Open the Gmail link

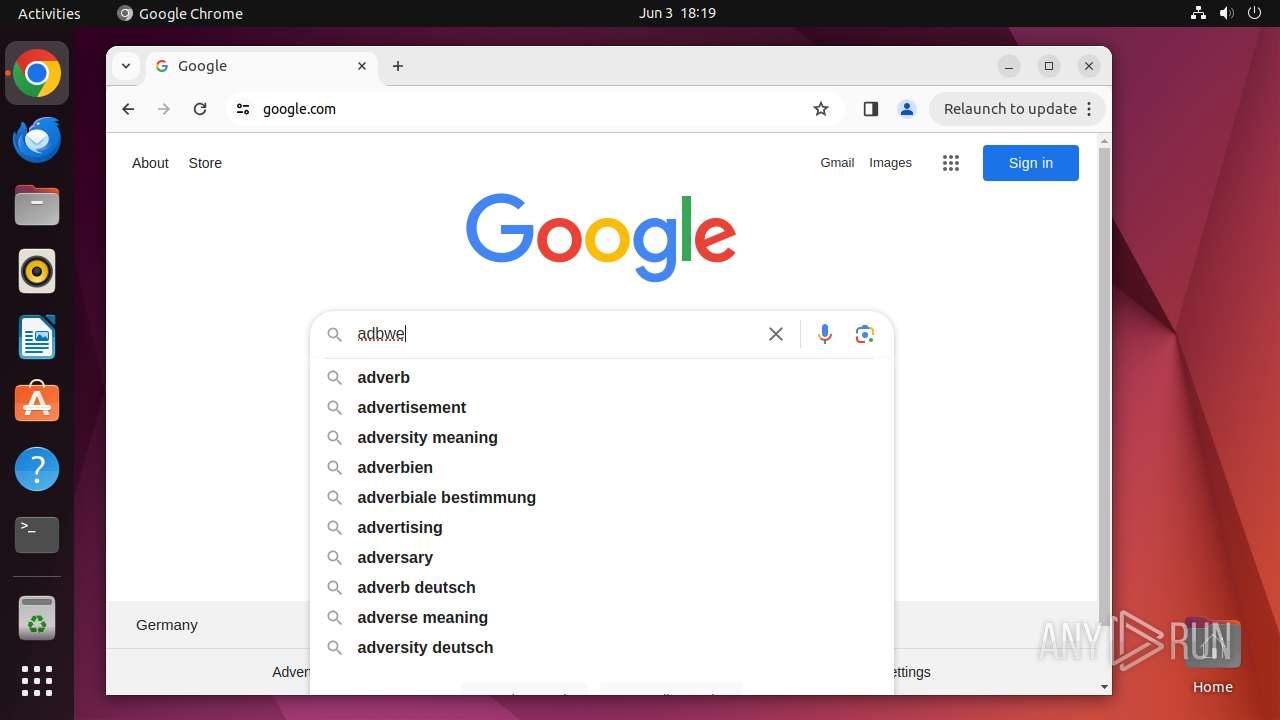[x=837, y=163]
